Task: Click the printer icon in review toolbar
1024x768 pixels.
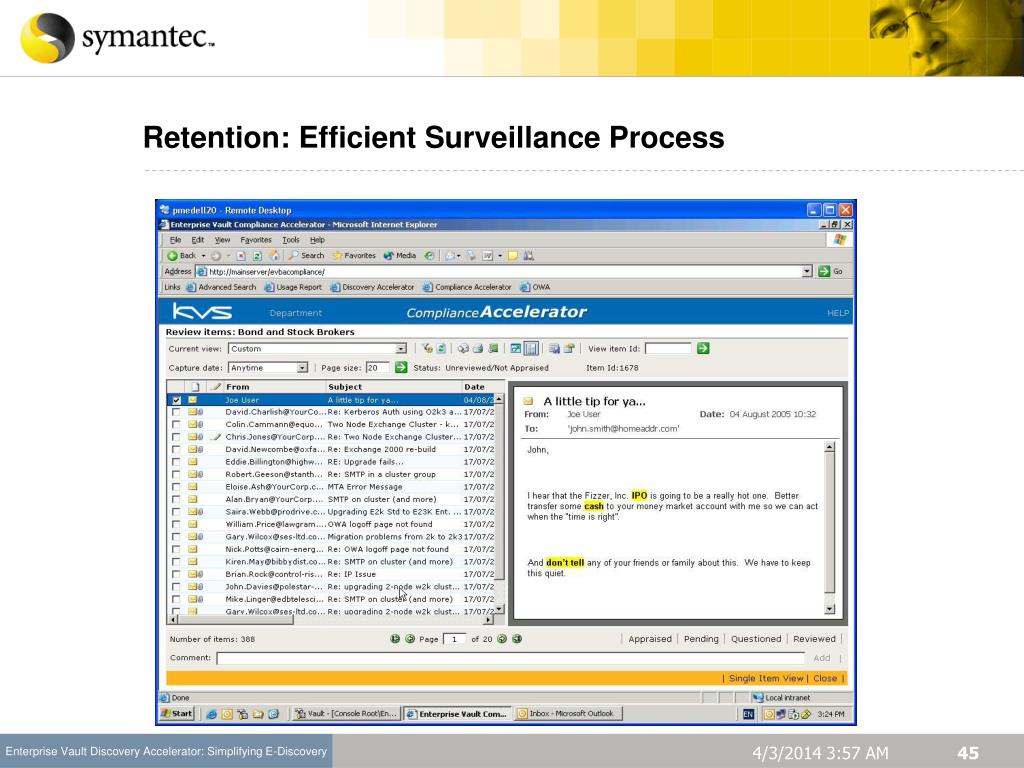Action: [x=477, y=349]
